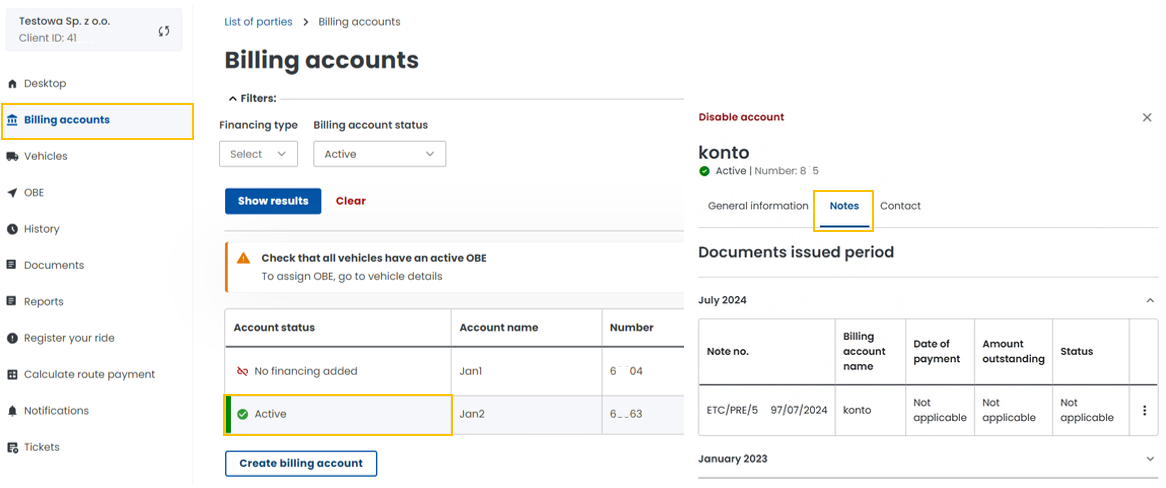Image resolution: width=1166 pixels, height=488 pixels.
Task: Open Billing account status dropdown
Action: (379, 154)
